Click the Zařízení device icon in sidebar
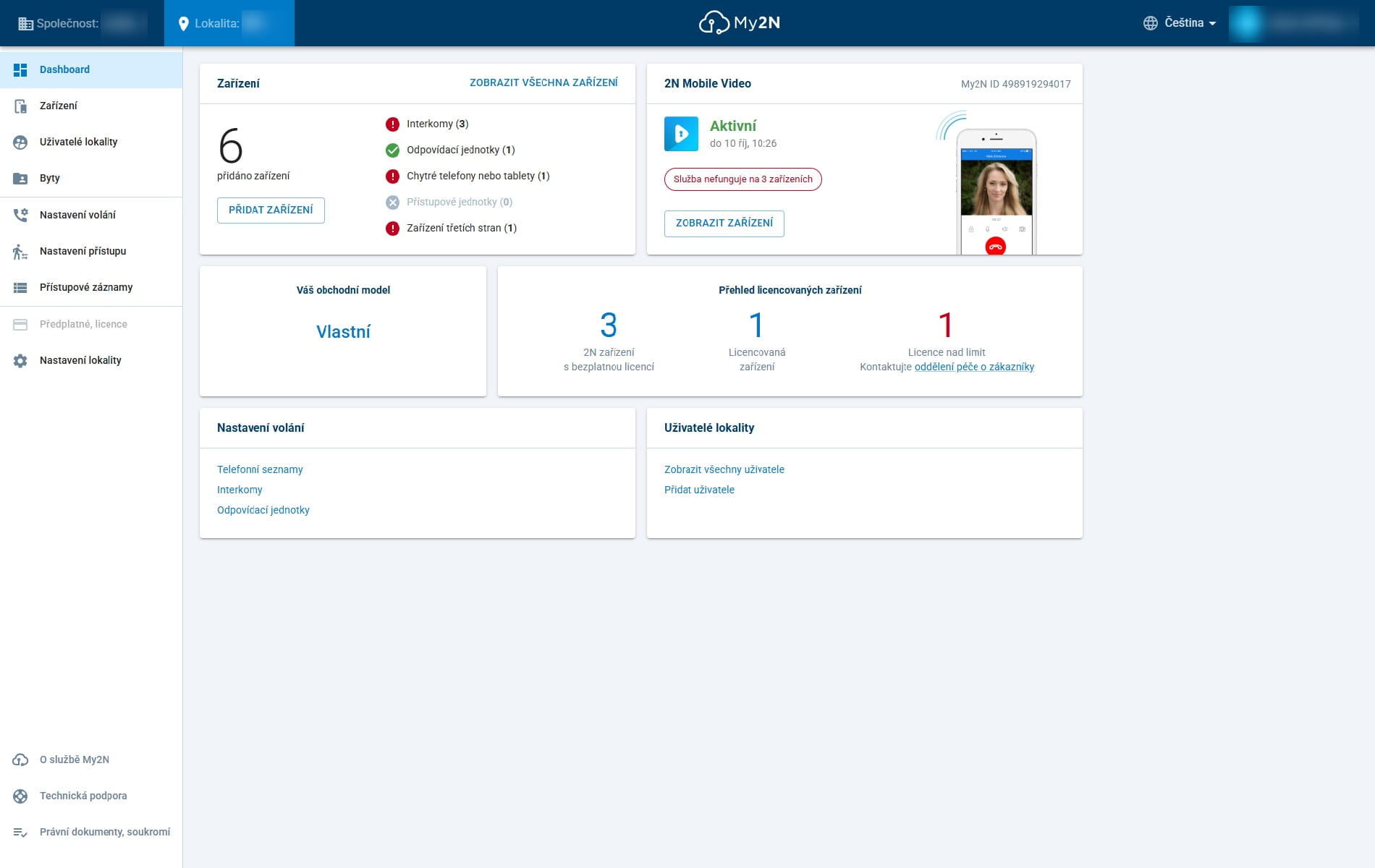The height and width of the screenshot is (868, 1375). [x=20, y=106]
